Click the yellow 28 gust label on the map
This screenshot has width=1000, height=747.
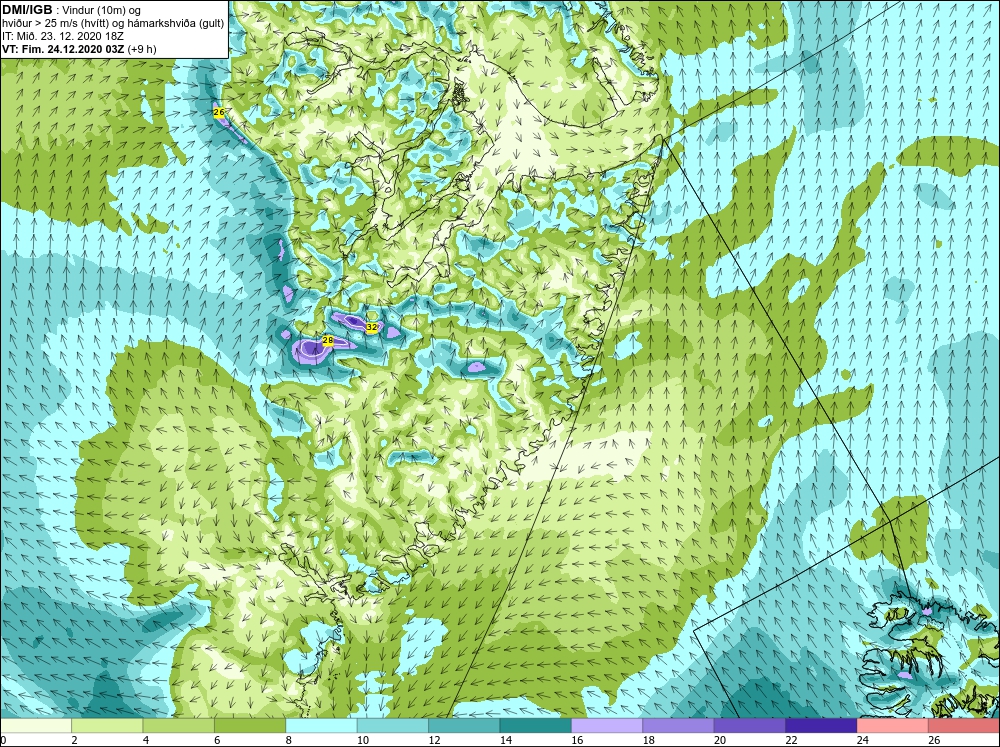328,341
